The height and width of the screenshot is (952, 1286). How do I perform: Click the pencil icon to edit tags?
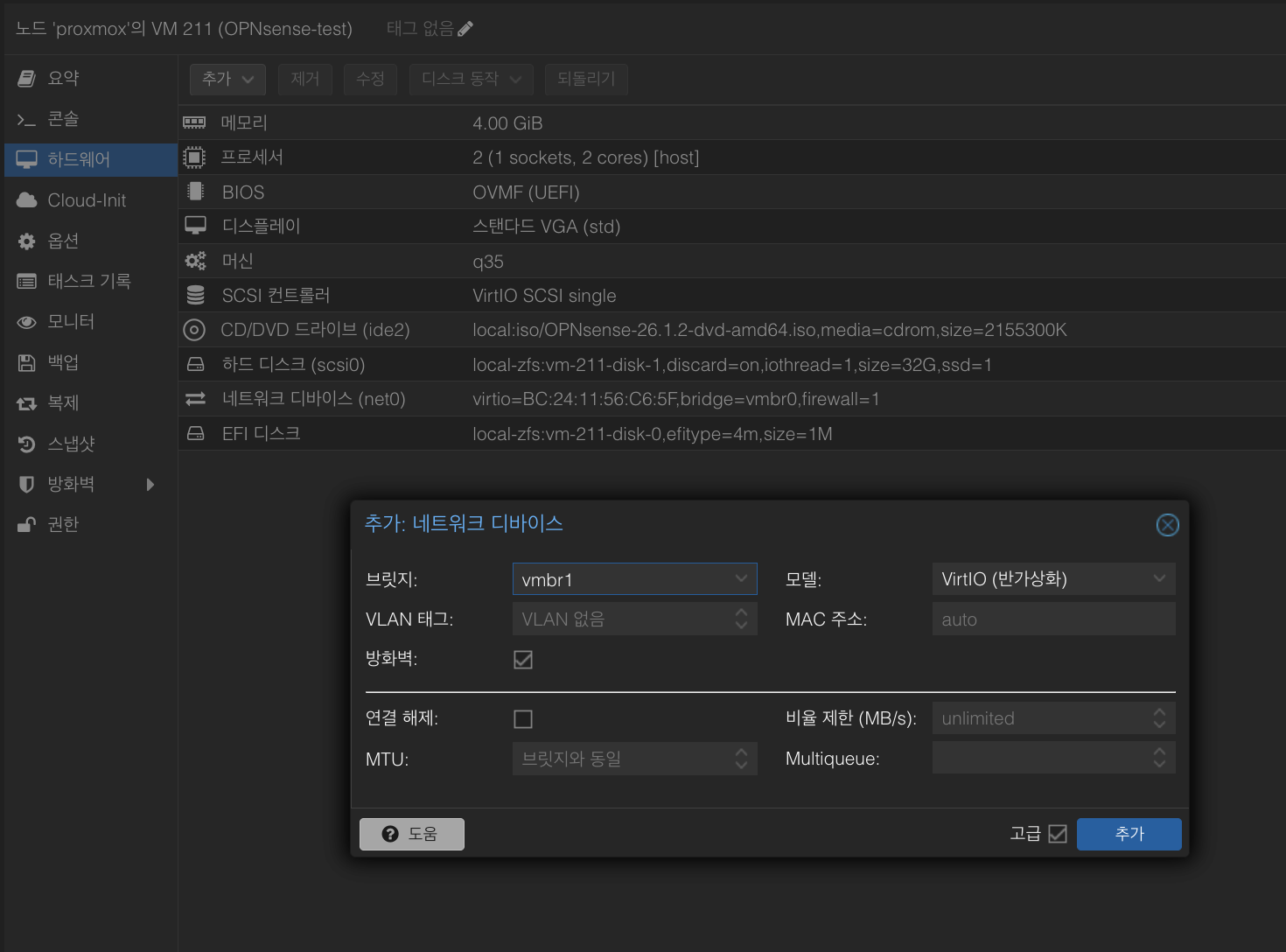click(465, 29)
